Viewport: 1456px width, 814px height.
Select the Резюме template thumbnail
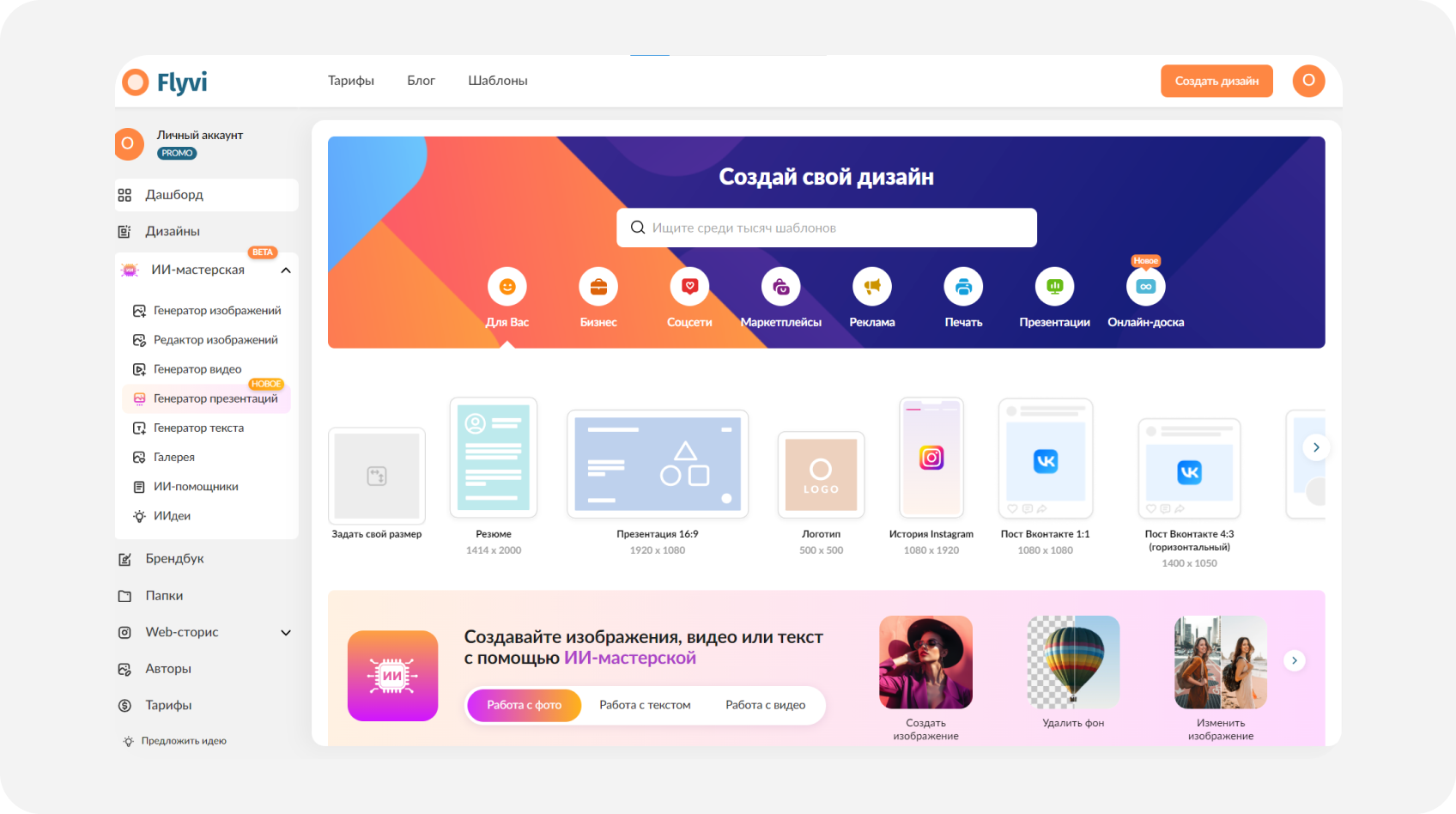[x=494, y=458]
